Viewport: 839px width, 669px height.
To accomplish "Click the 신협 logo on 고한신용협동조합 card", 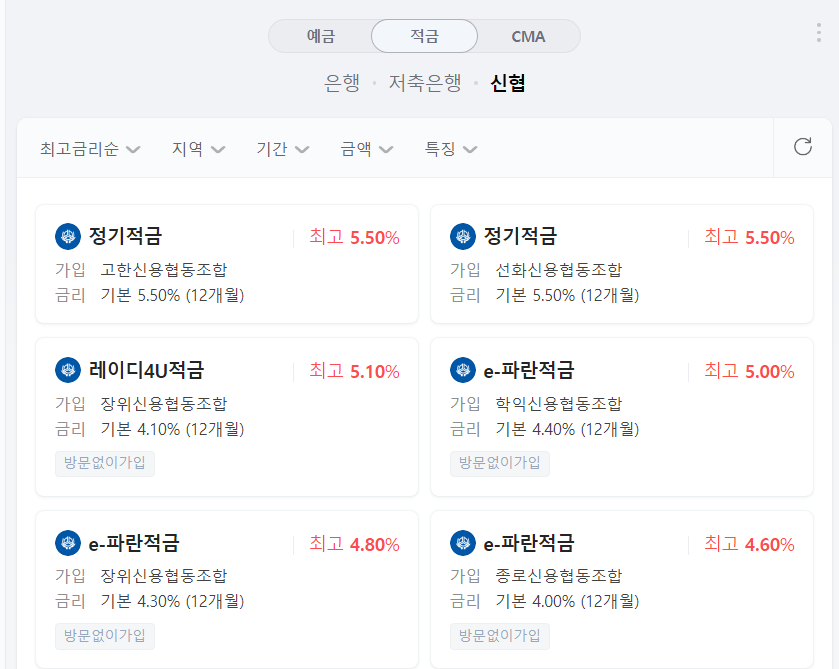I will (68, 237).
